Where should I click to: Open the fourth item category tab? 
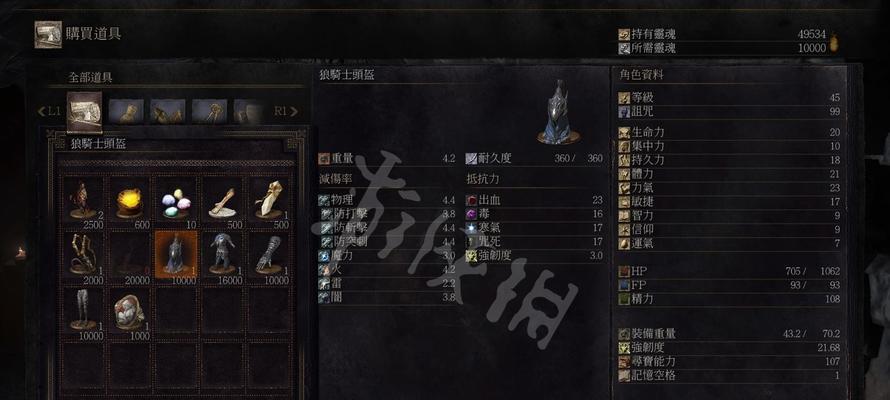pyautogui.click(x=209, y=111)
